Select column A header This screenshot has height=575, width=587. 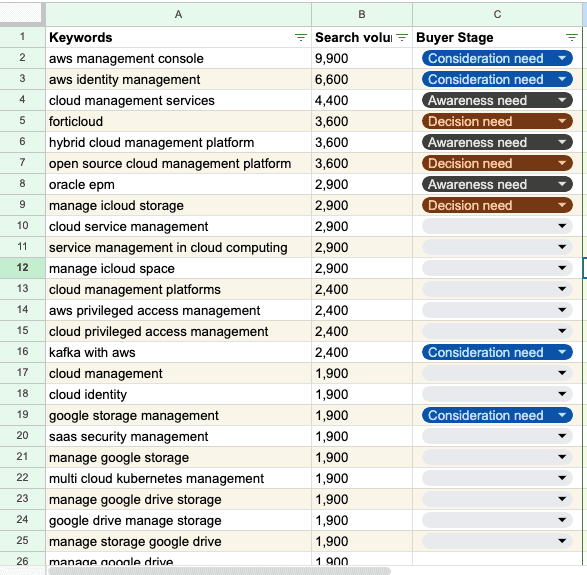[x=179, y=15]
